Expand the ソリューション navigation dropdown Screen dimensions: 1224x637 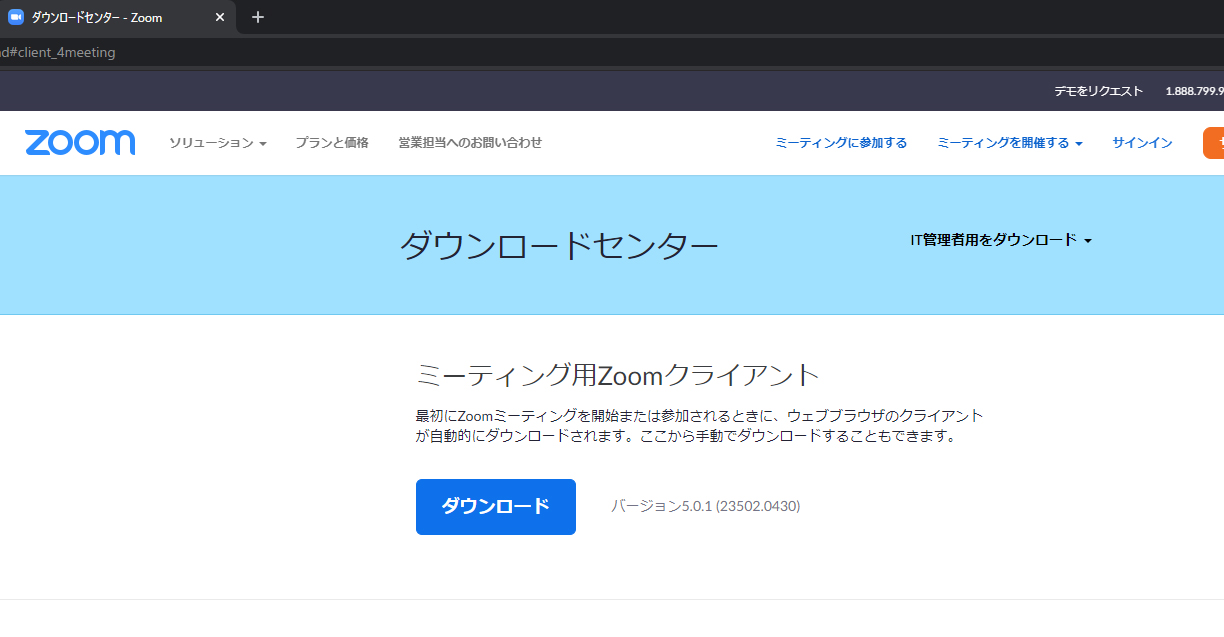click(x=218, y=142)
